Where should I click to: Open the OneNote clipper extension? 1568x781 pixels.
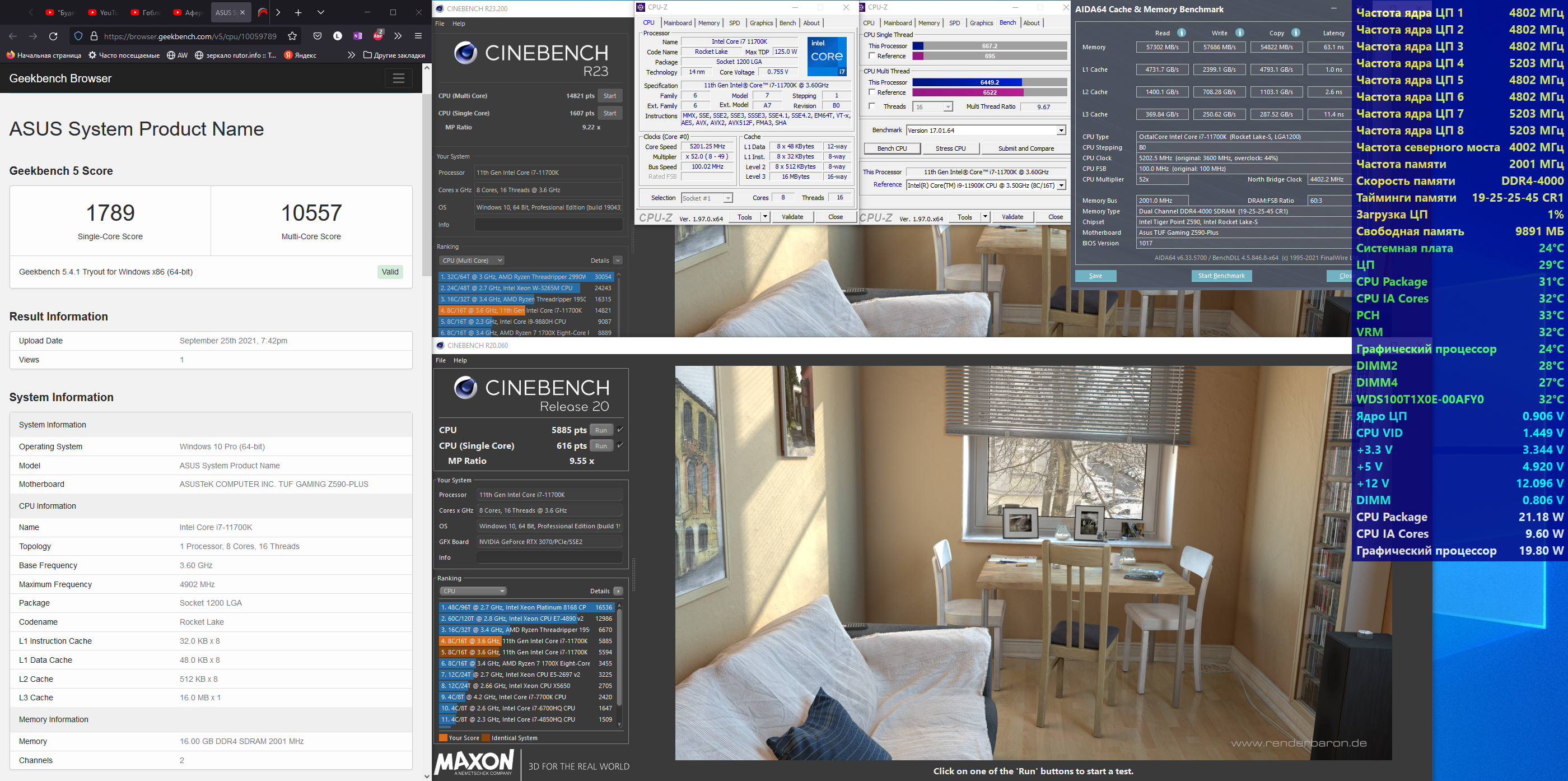(x=358, y=36)
